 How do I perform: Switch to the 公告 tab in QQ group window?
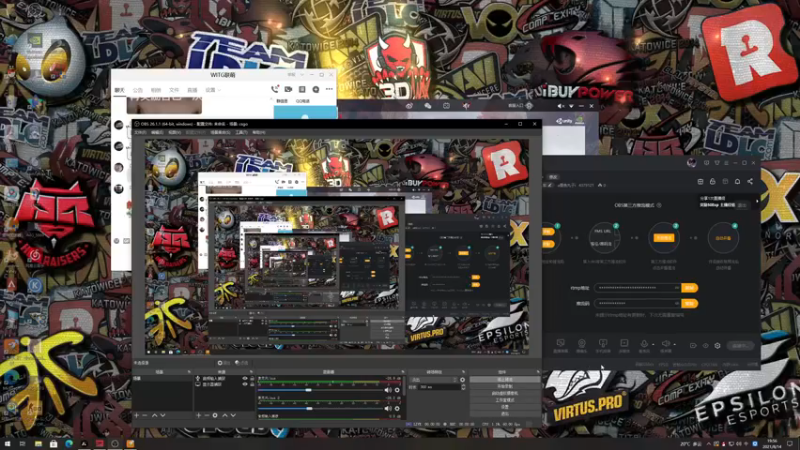coord(138,90)
